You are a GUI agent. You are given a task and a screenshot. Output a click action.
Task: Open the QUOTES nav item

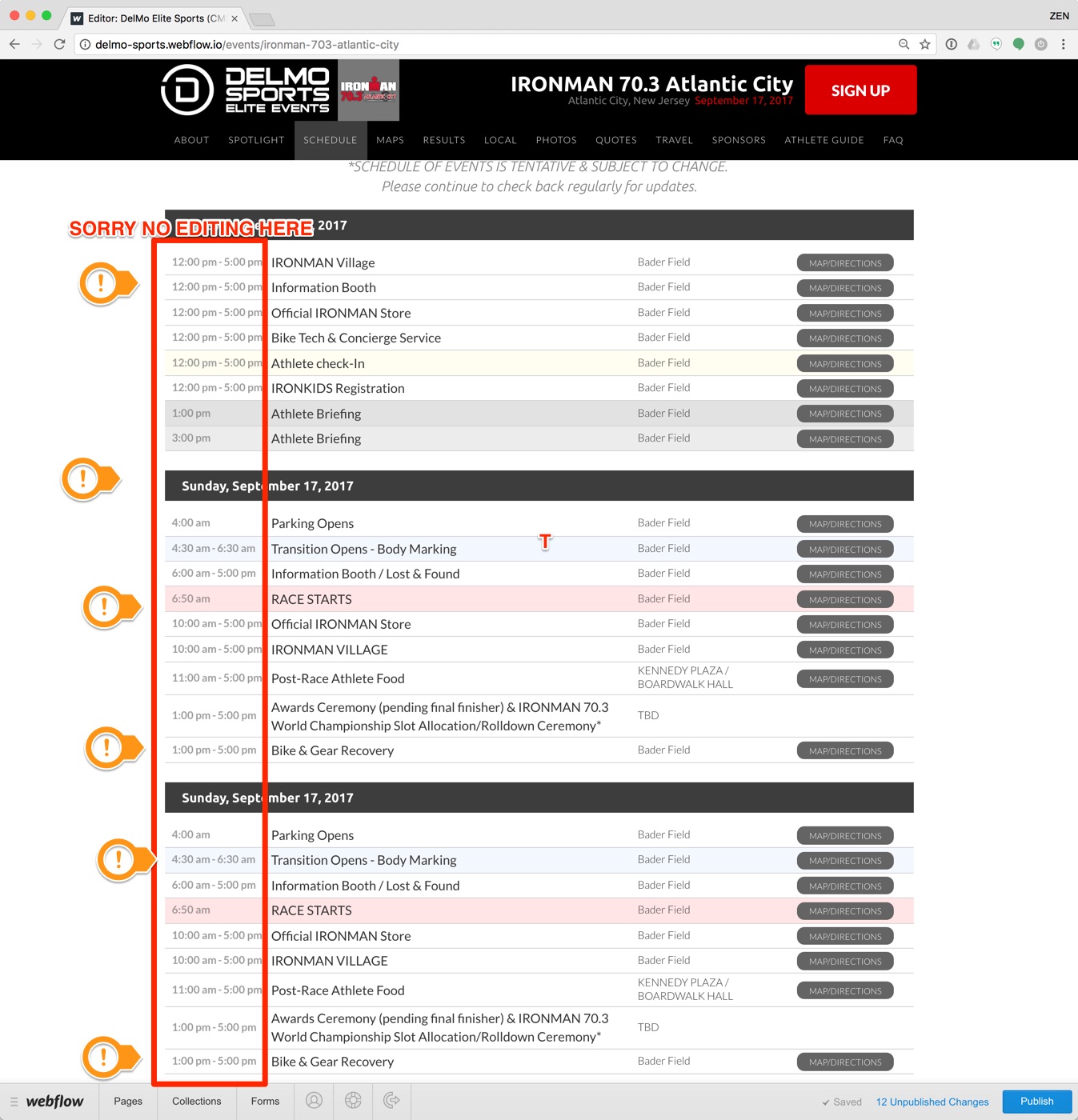[616, 140]
